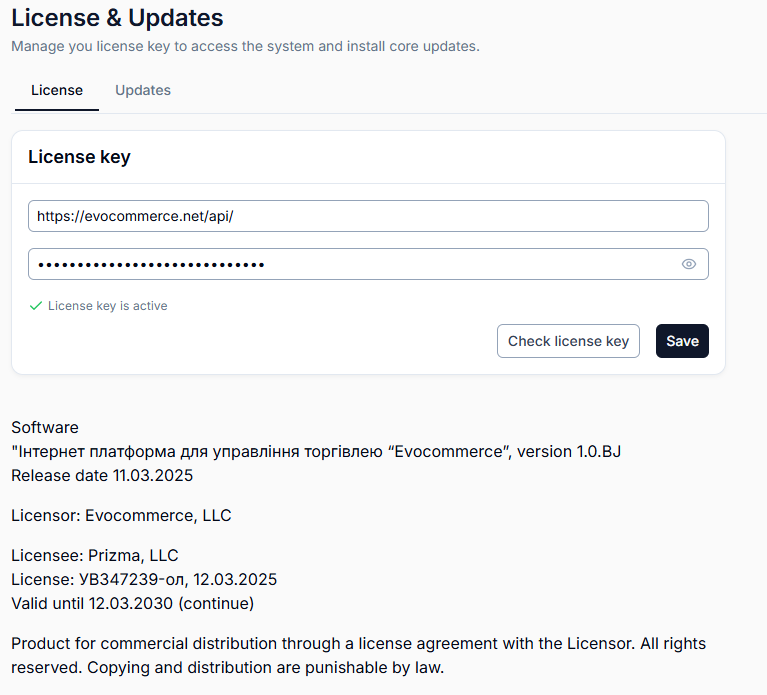Click the Check license key button
767x695 pixels.
tap(568, 341)
